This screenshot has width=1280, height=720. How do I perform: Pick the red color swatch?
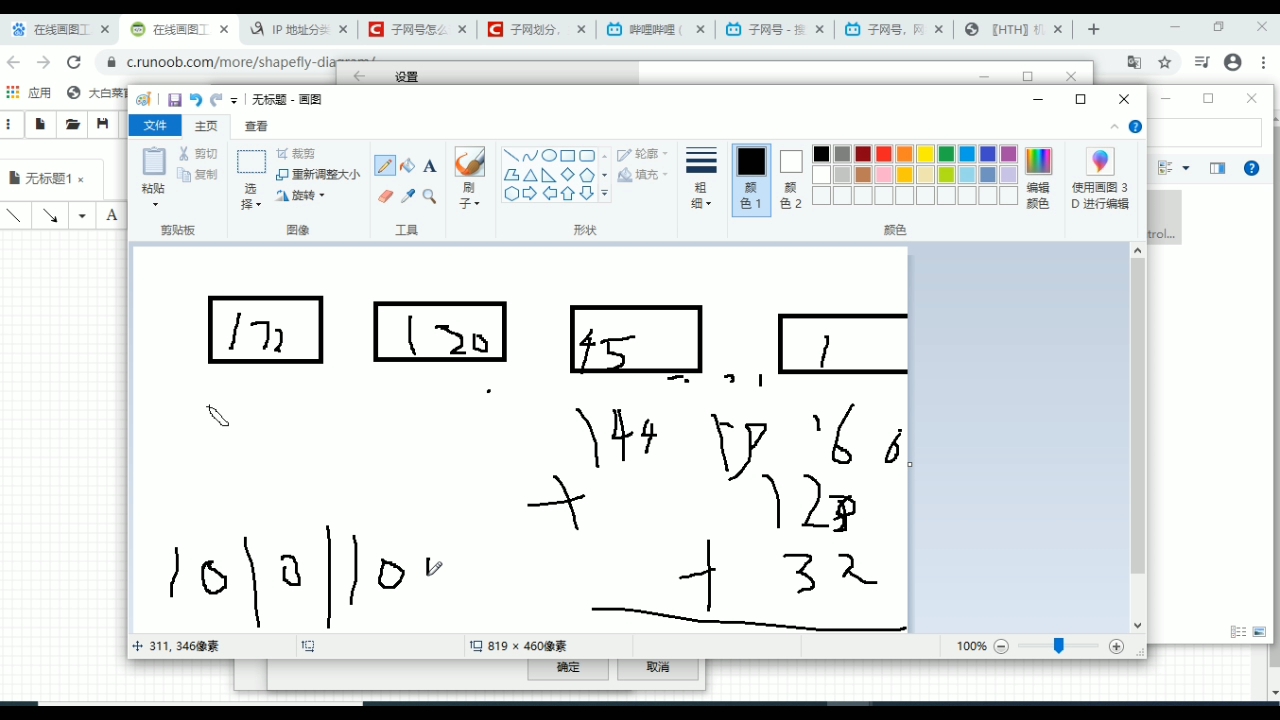coord(884,154)
